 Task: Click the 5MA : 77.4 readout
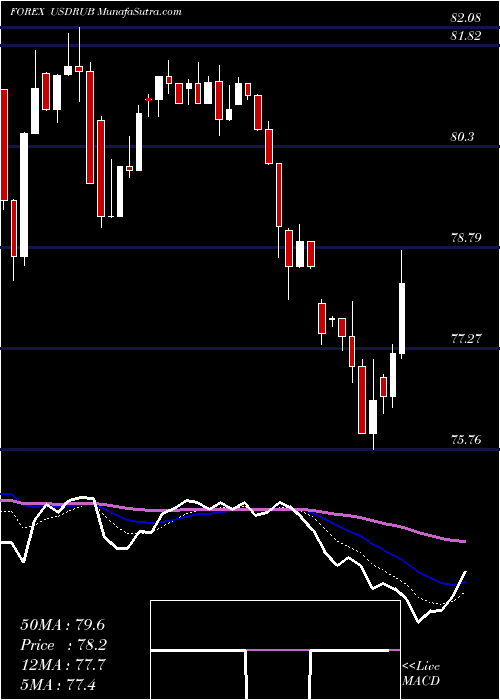58,685
